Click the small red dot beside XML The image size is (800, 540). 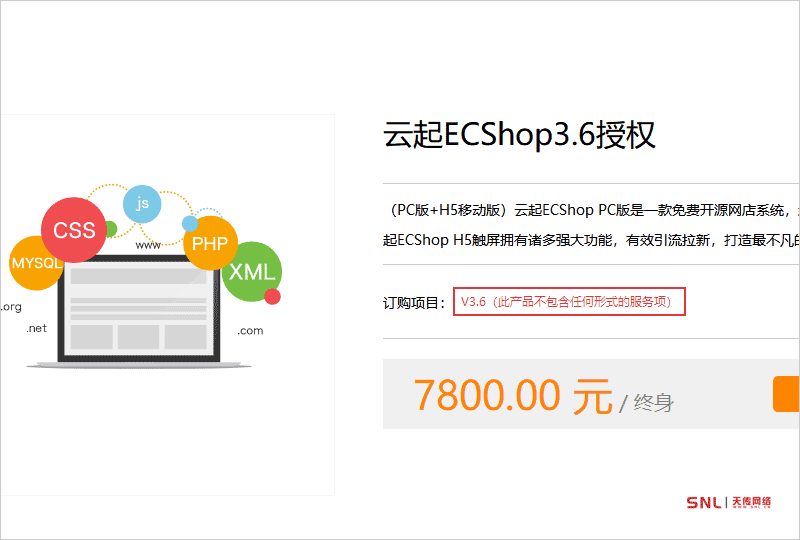pyautogui.click(x=272, y=297)
